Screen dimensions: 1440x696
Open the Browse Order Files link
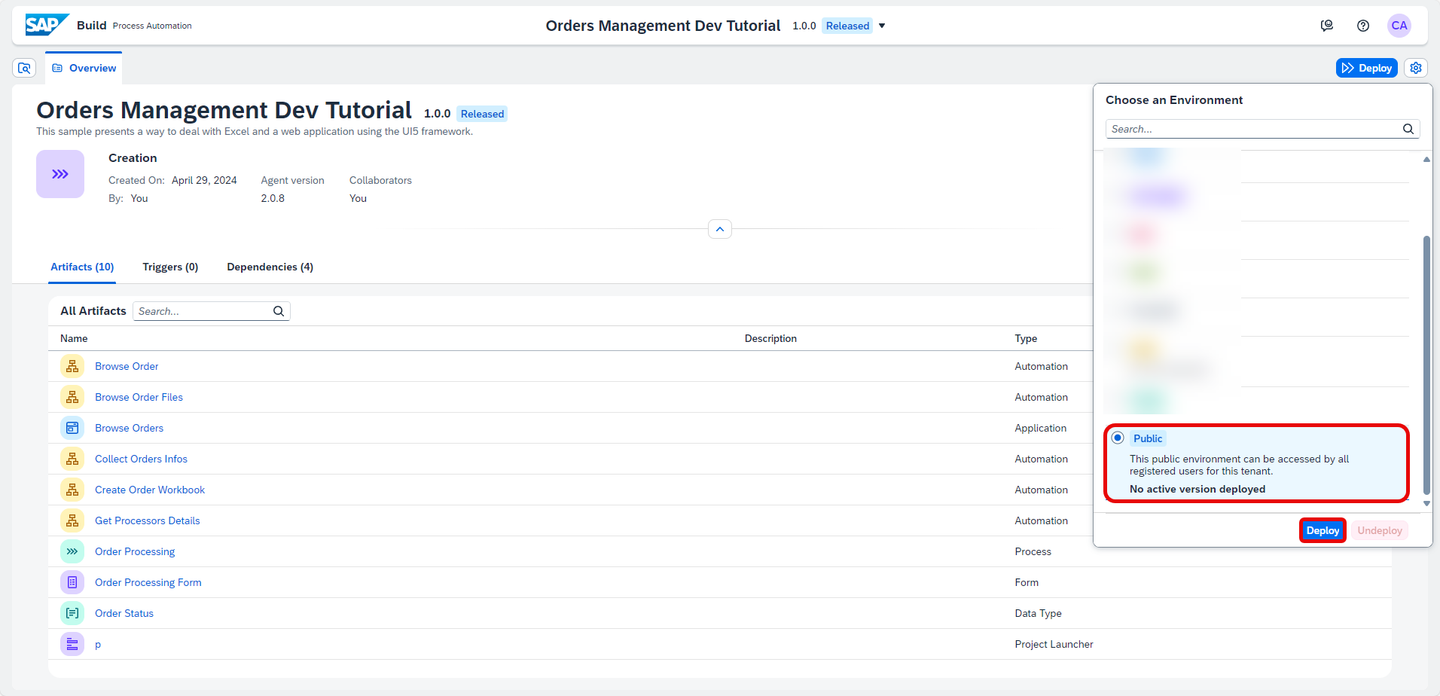(x=139, y=397)
